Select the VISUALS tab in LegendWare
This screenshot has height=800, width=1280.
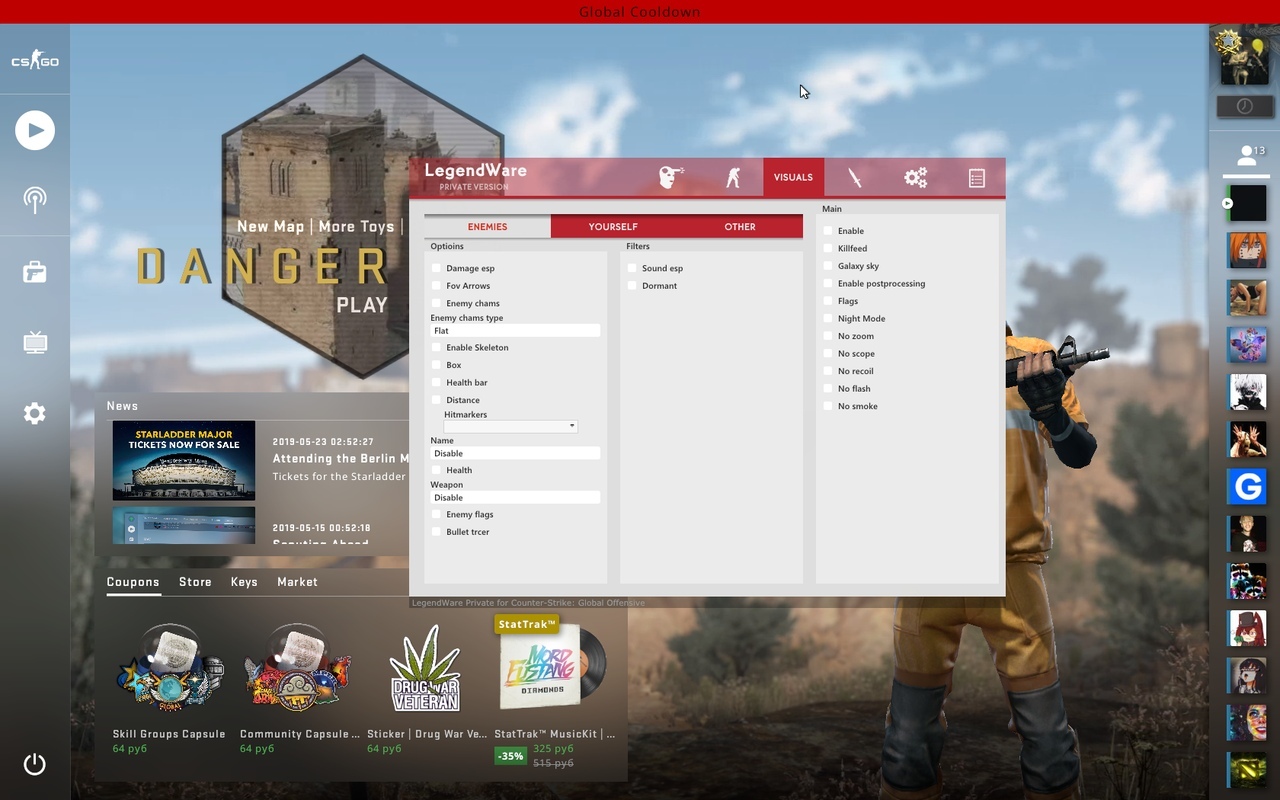pos(793,177)
